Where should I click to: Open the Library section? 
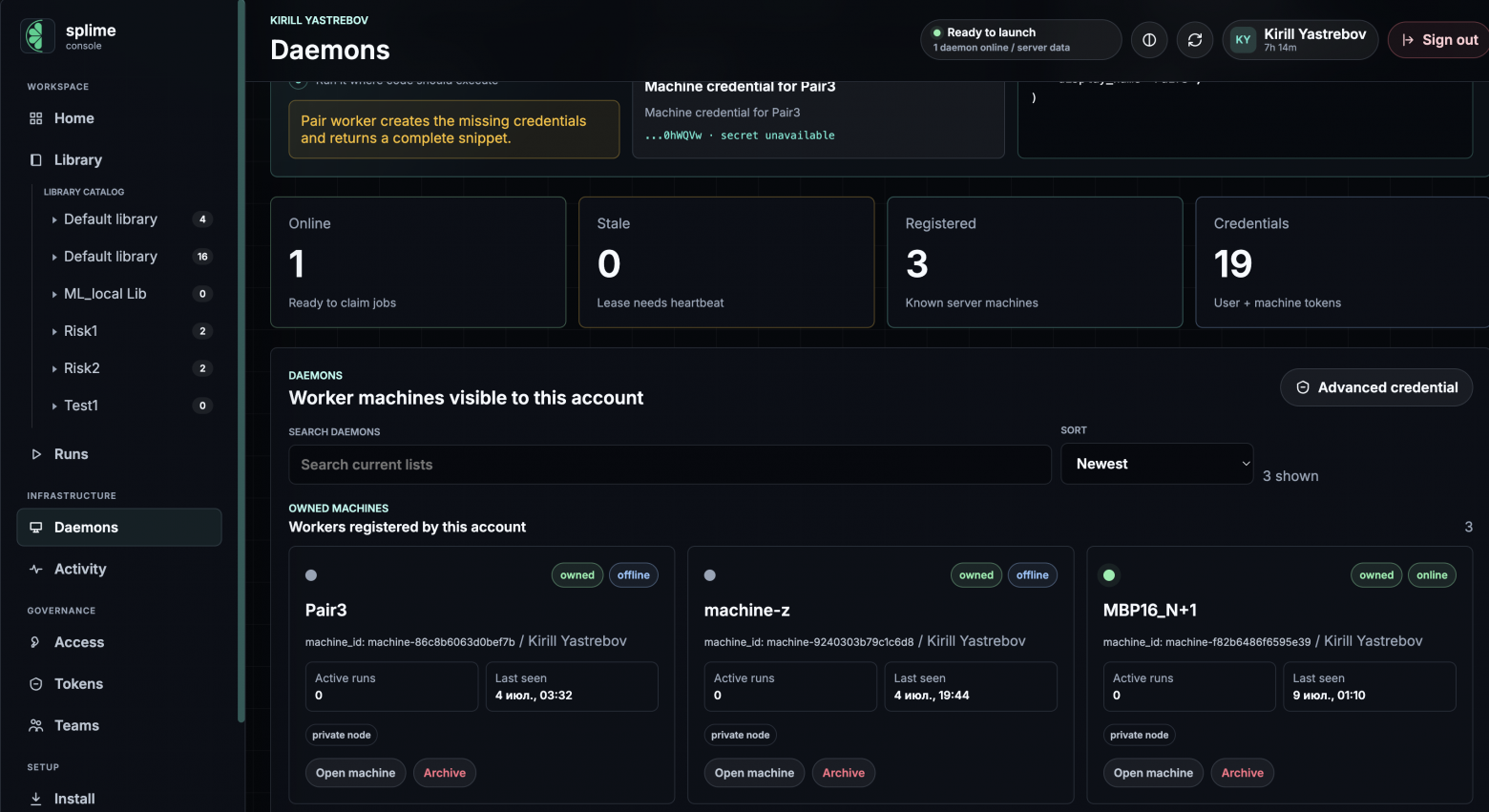(119, 160)
